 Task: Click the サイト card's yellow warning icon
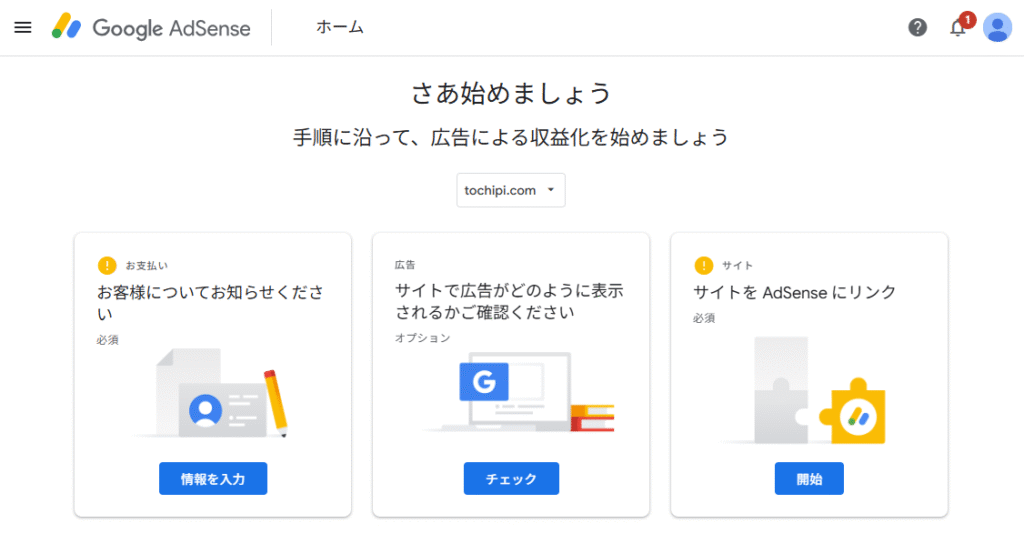(x=703, y=266)
